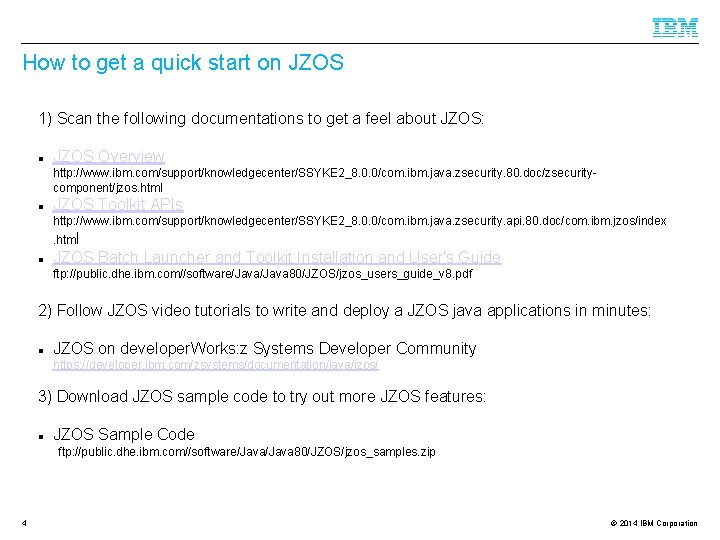Open the JZOS Overview link
Image resolution: width=720 pixels, height=540 pixels.
pyautogui.click(x=108, y=156)
